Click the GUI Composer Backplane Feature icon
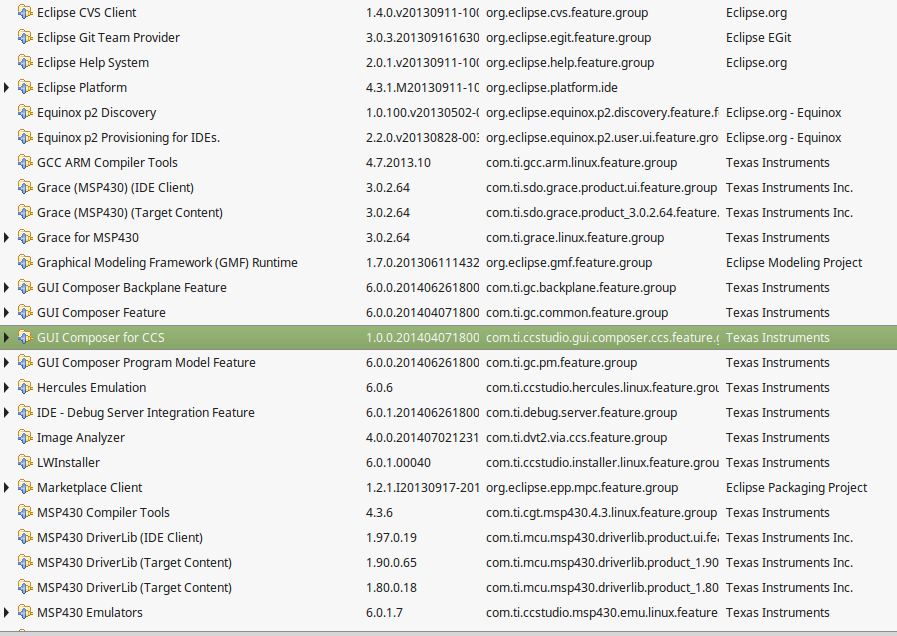This screenshot has height=636, width=897. coord(25,287)
